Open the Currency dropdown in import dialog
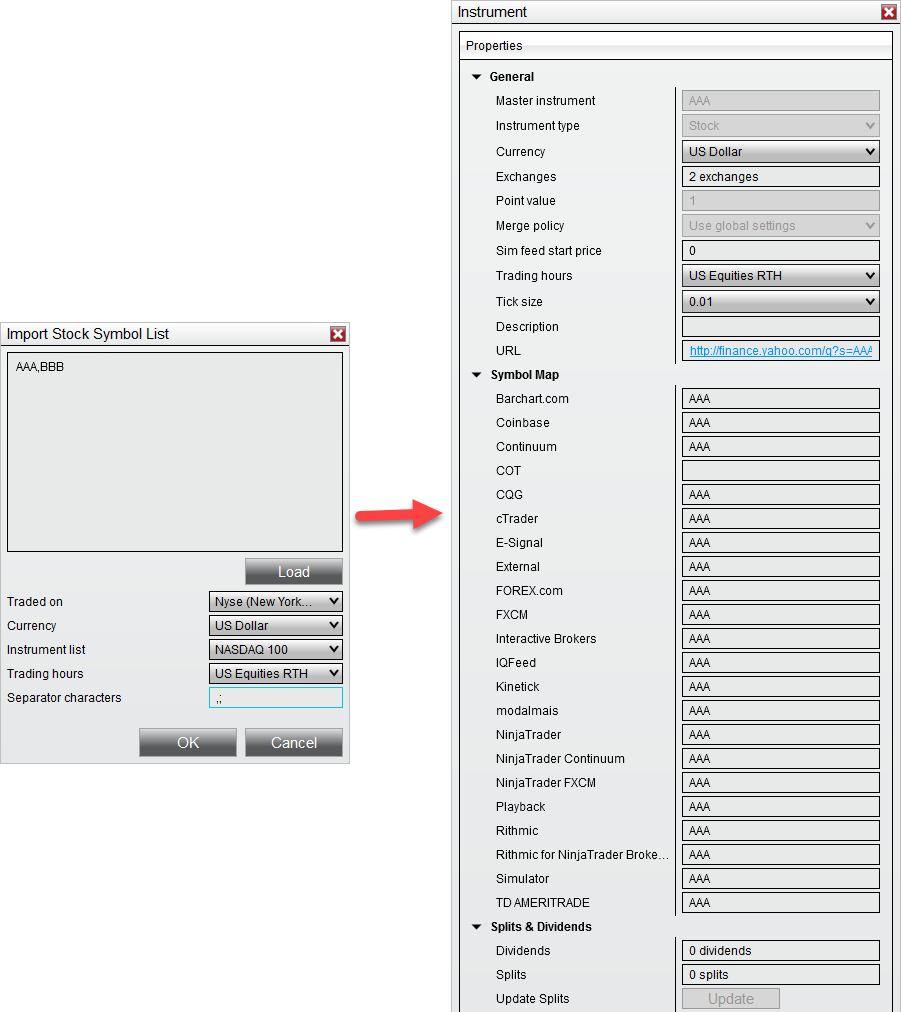 click(x=276, y=625)
